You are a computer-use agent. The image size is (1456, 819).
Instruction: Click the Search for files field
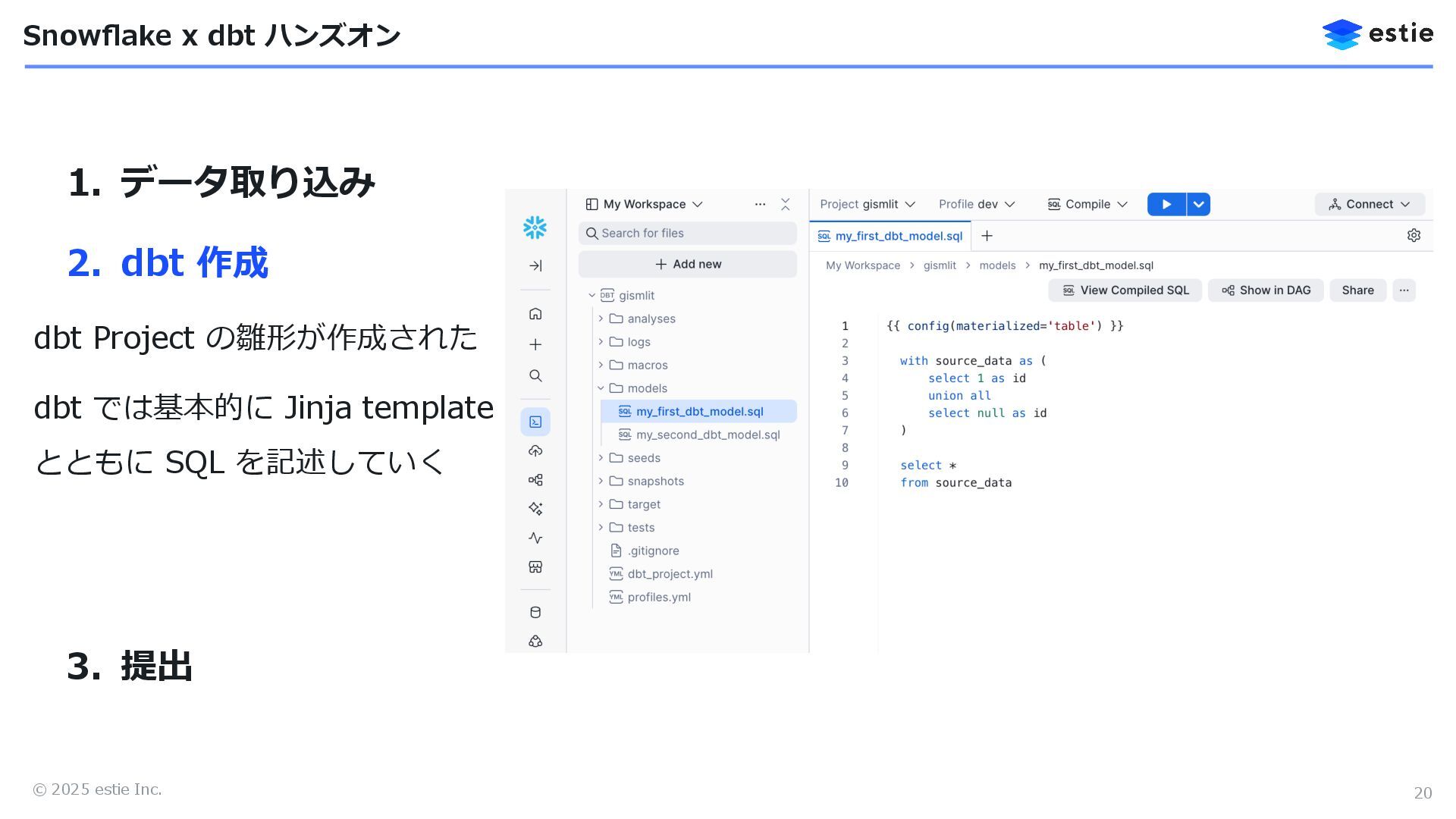pyautogui.click(x=688, y=234)
